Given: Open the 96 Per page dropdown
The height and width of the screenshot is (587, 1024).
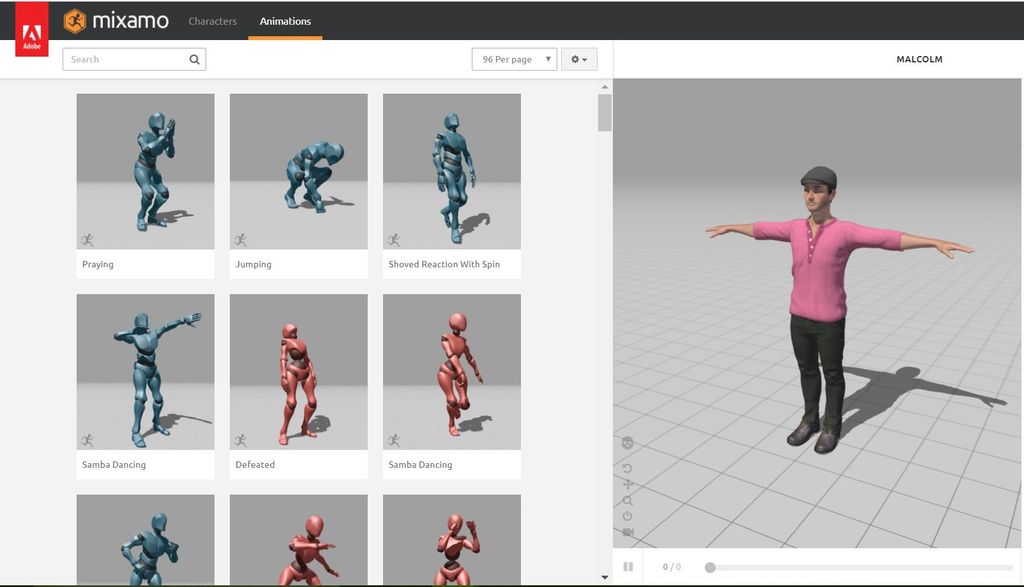Looking at the screenshot, I should coord(515,59).
